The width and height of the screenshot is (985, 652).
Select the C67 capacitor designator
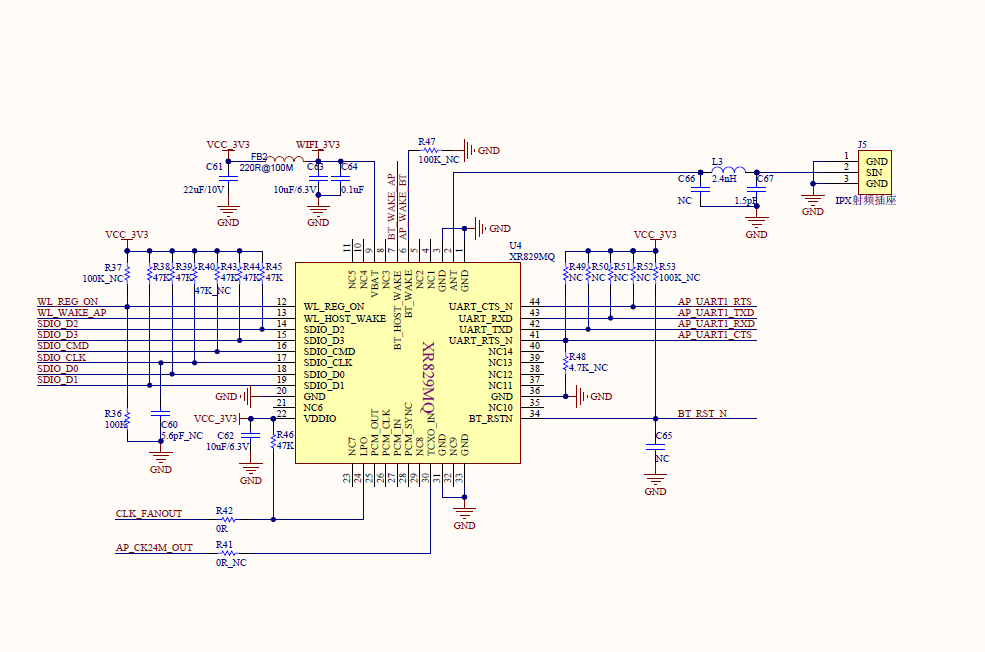point(765,178)
